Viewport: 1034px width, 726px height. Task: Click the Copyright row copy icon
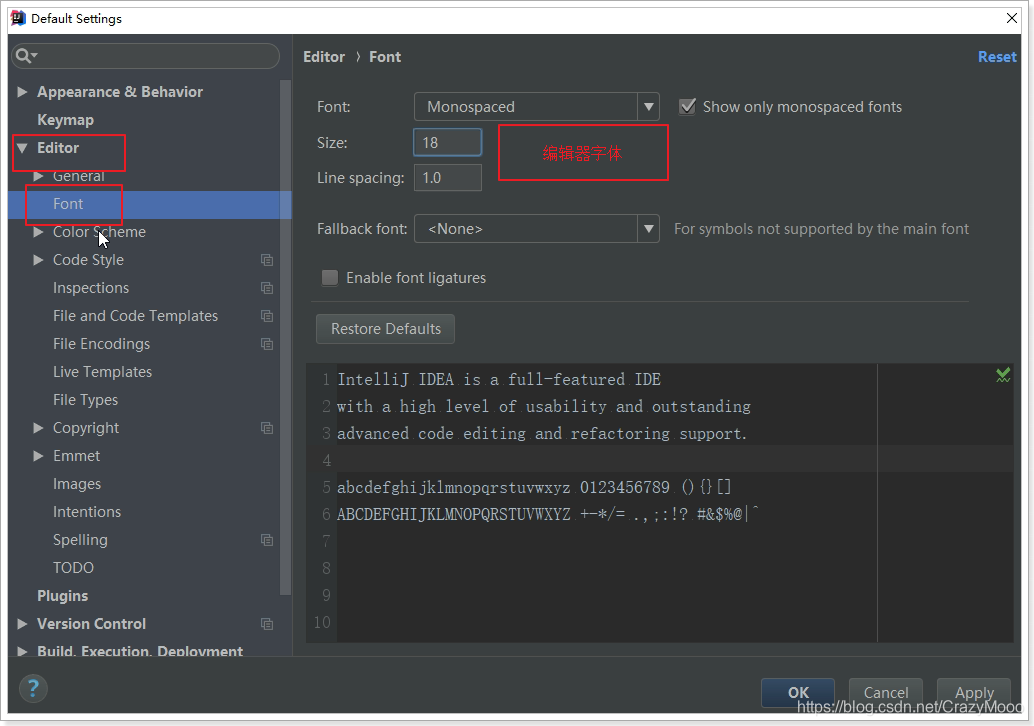tap(267, 428)
